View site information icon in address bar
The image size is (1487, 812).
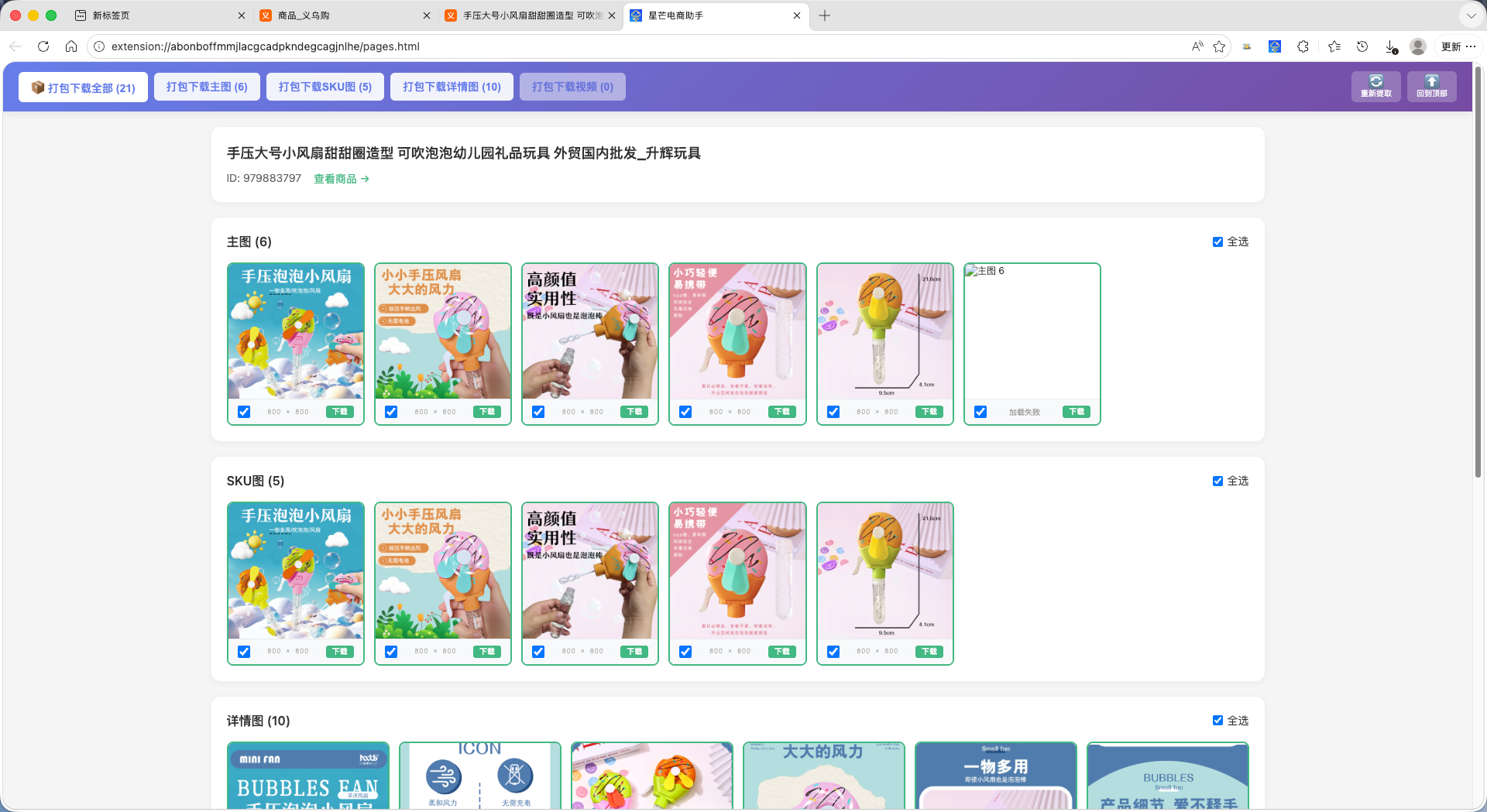pos(99,46)
